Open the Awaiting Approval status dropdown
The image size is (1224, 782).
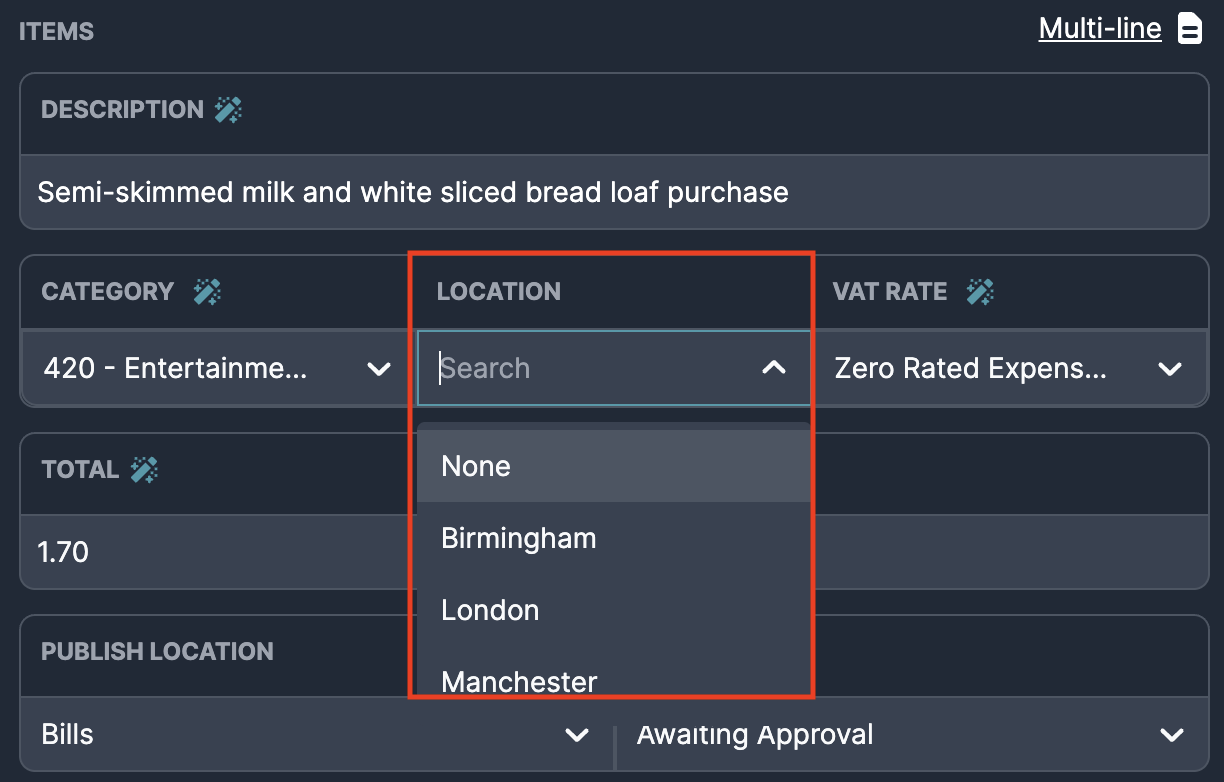coord(912,735)
